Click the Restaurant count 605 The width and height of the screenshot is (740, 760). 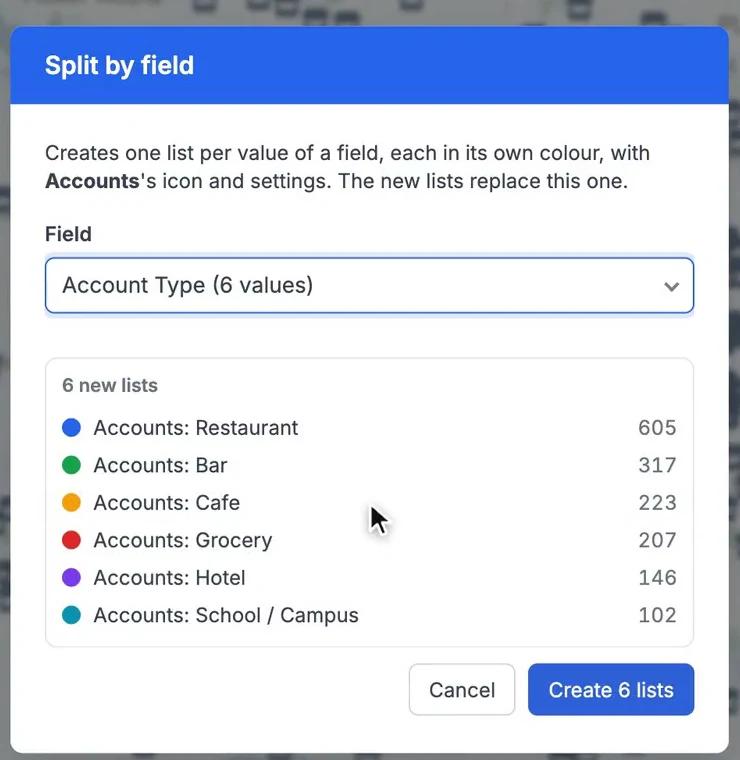pyautogui.click(x=657, y=428)
